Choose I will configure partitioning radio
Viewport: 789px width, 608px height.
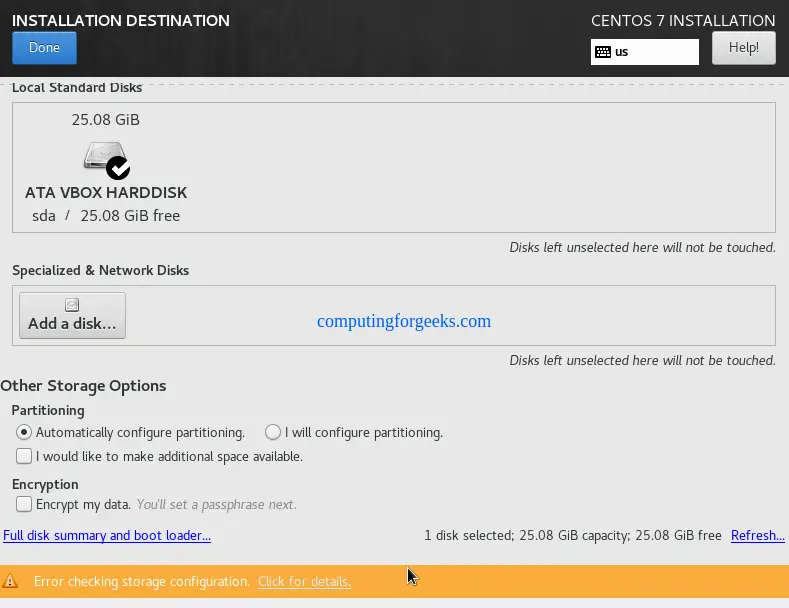click(x=273, y=432)
